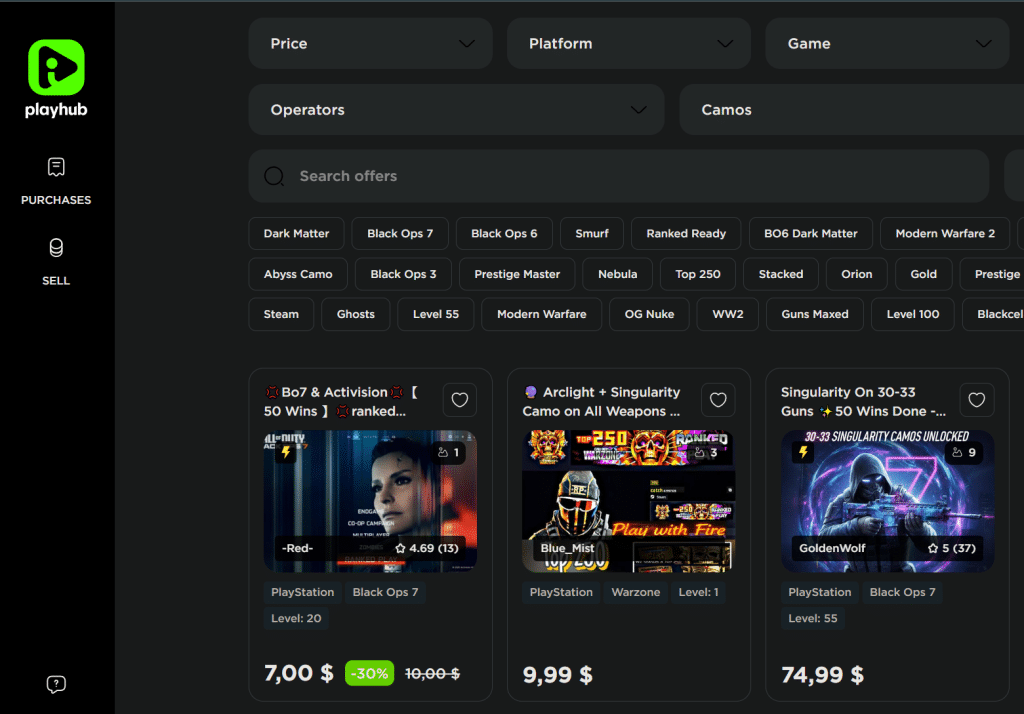Click the Search offers field
1024x714 pixels.
click(618, 176)
